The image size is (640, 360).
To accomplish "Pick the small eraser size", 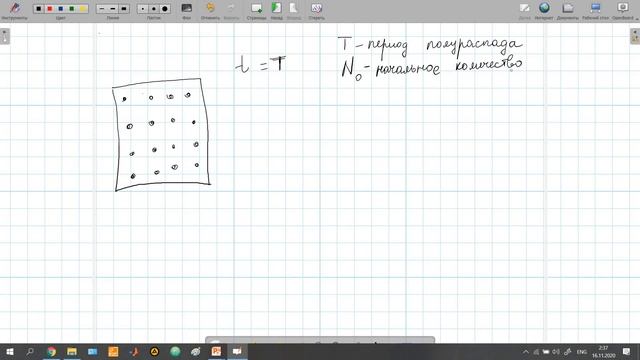I will click(143, 9).
